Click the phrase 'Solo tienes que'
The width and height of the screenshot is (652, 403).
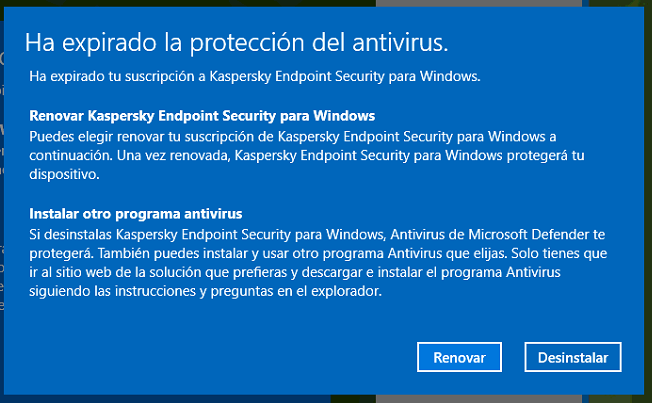(x=558, y=253)
